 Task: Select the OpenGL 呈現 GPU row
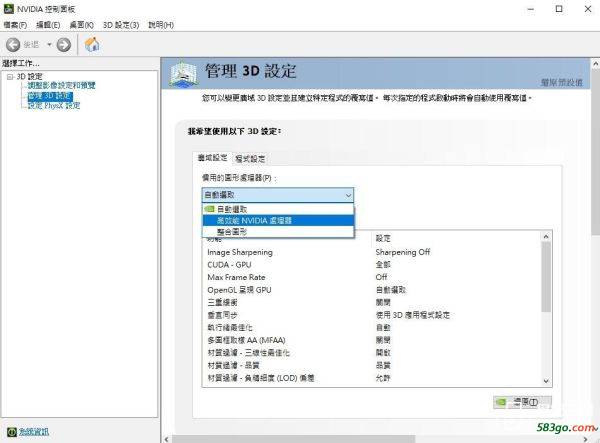click(x=372, y=290)
